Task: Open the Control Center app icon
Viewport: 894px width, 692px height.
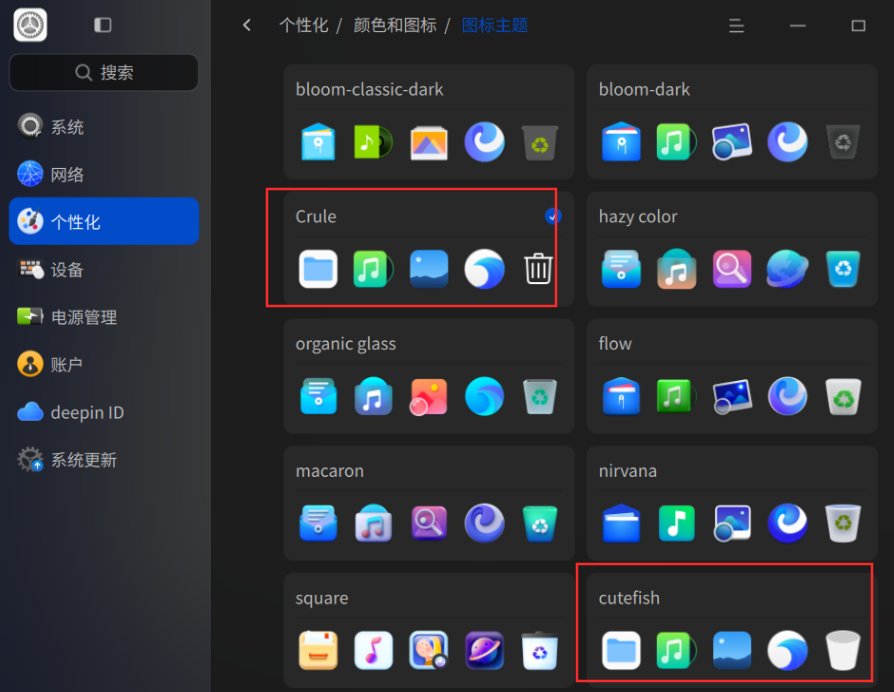Action: (30, 25)
